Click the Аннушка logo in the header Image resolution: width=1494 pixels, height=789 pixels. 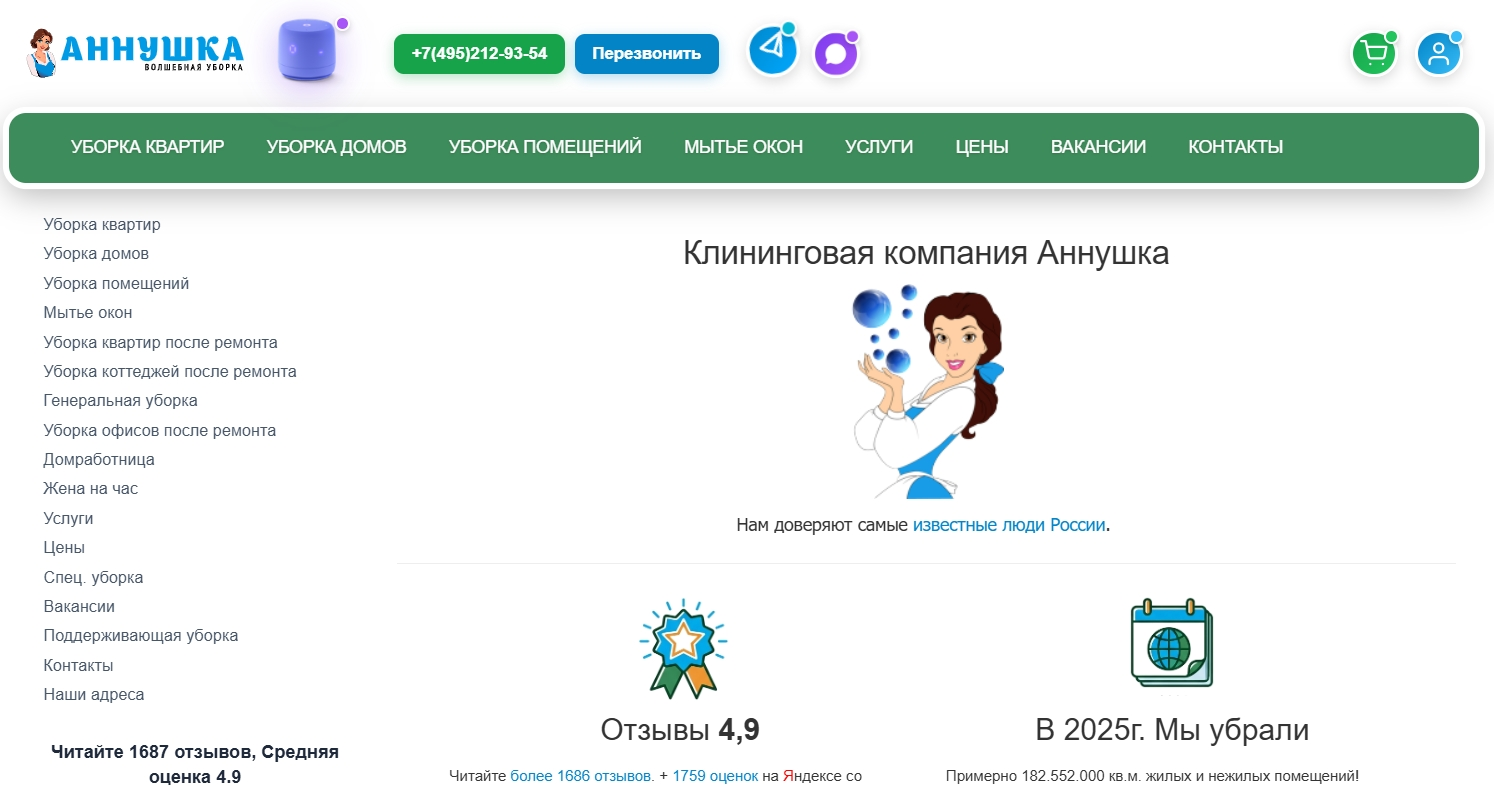pyautogui.click(x=134, y=53)
